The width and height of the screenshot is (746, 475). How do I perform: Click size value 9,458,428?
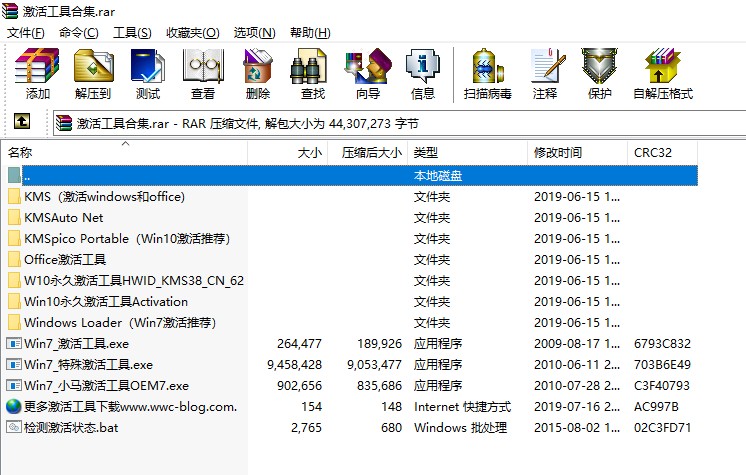pos(294,365)
